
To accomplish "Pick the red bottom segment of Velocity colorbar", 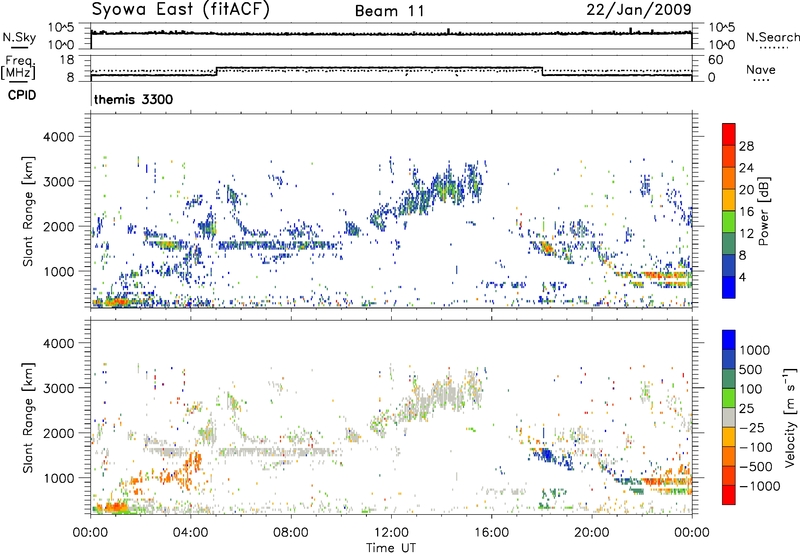I will pos(729,495).
